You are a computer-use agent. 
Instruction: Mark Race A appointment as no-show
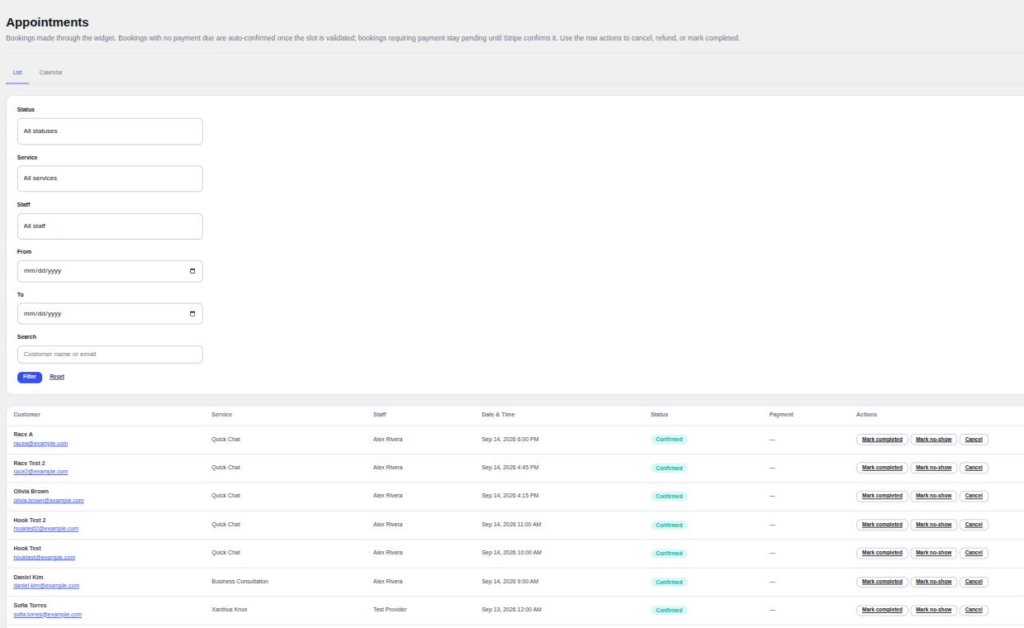pos(933,439)
